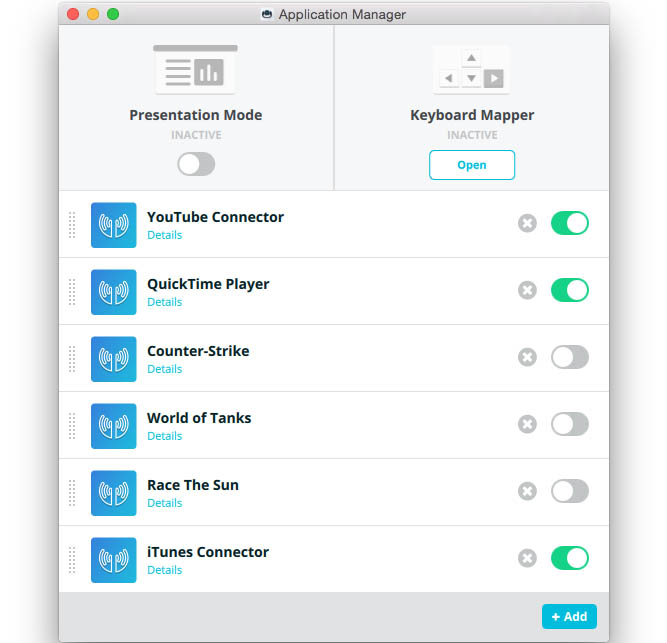Viewport: 667px width, 643px height.
Task: Click the QuickTime Player app icon
Action: click(114, 292)
